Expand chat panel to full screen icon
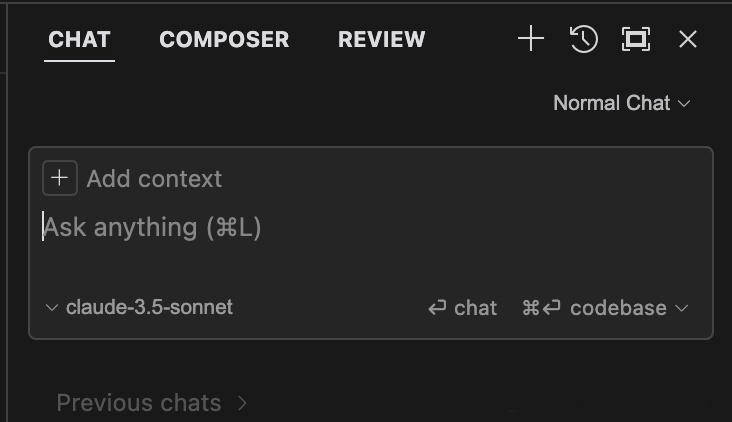The width and height of the screenshot is (732, 422). pos(636,39)
